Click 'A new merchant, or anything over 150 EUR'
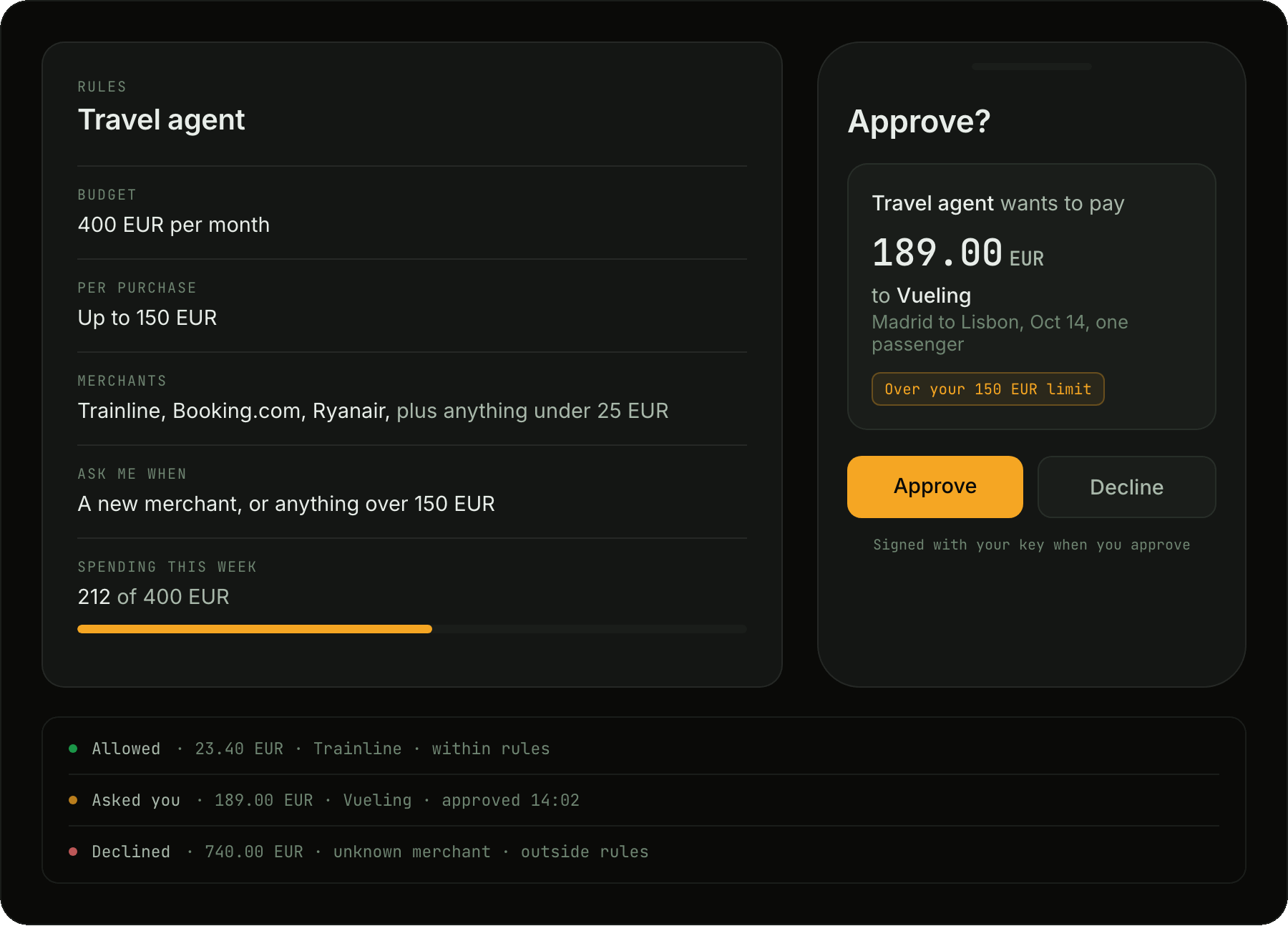 [286, 504]
